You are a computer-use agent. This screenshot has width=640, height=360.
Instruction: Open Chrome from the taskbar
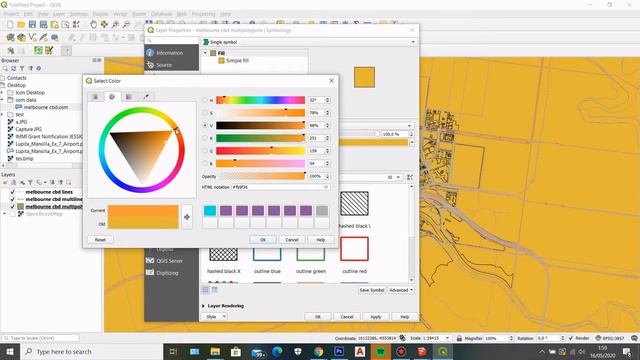319,351
